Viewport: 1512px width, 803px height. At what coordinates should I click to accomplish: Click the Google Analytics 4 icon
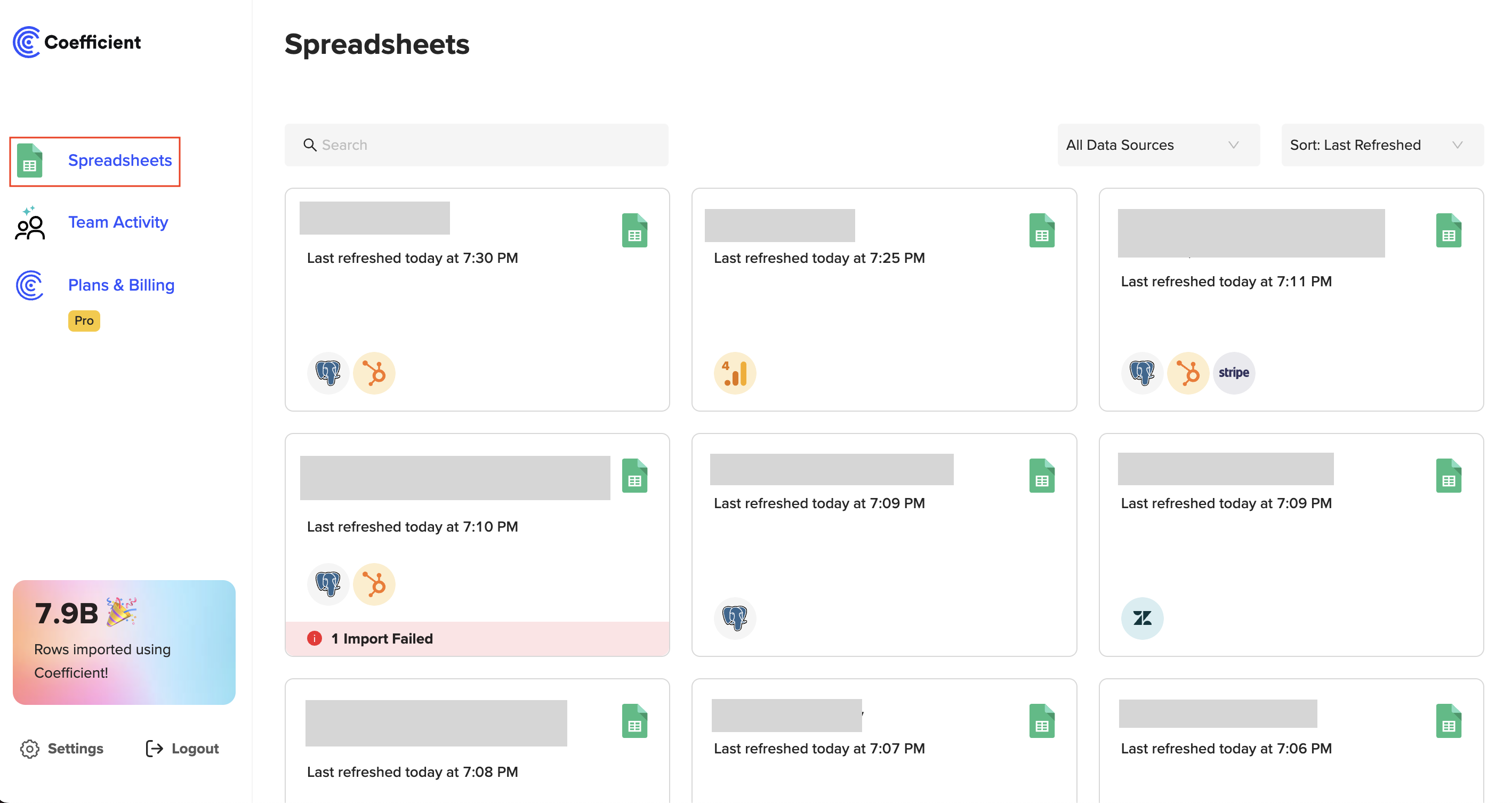(x=734, y=373)
